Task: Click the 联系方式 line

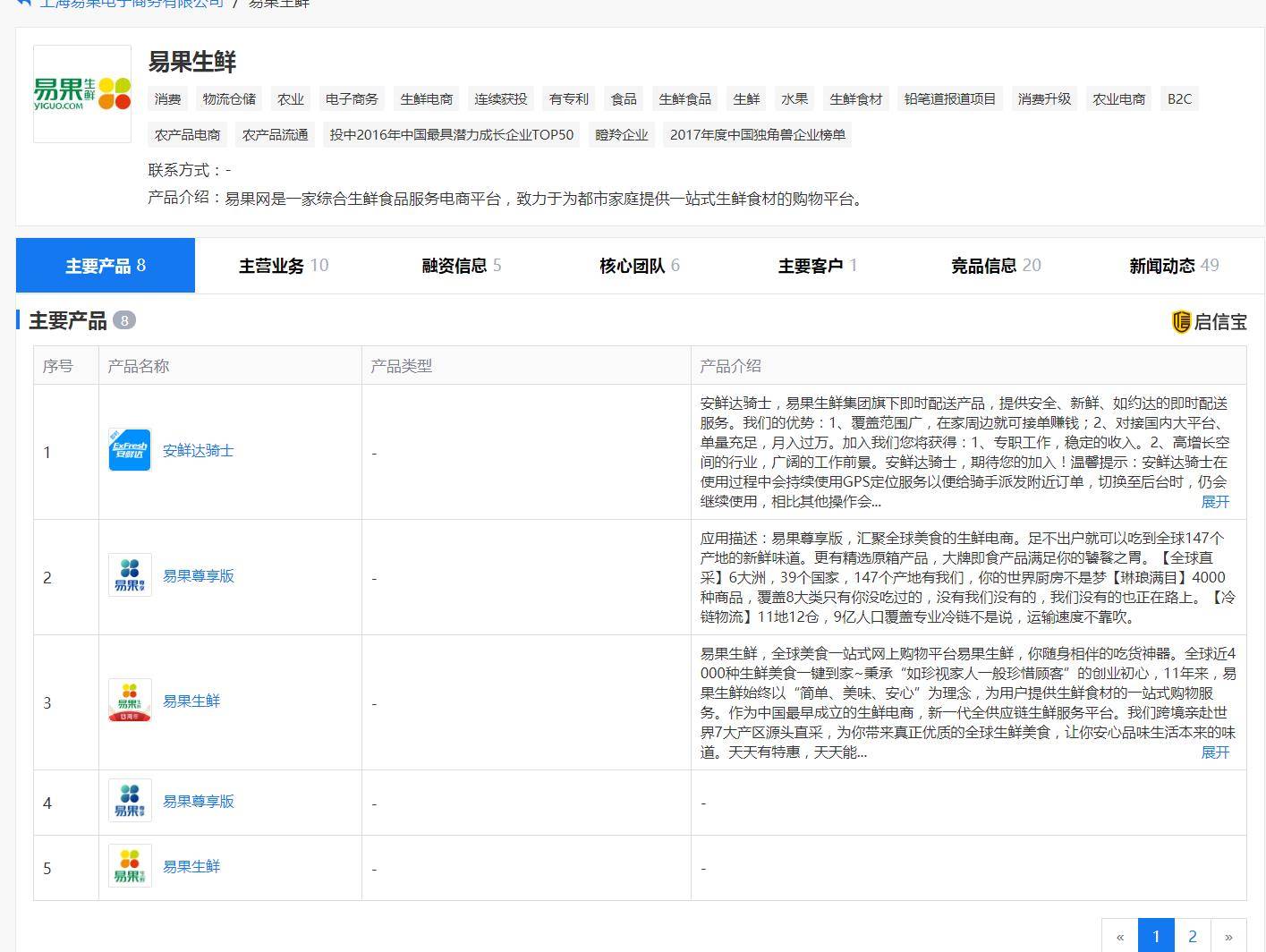Action: (x=190, y=170)
